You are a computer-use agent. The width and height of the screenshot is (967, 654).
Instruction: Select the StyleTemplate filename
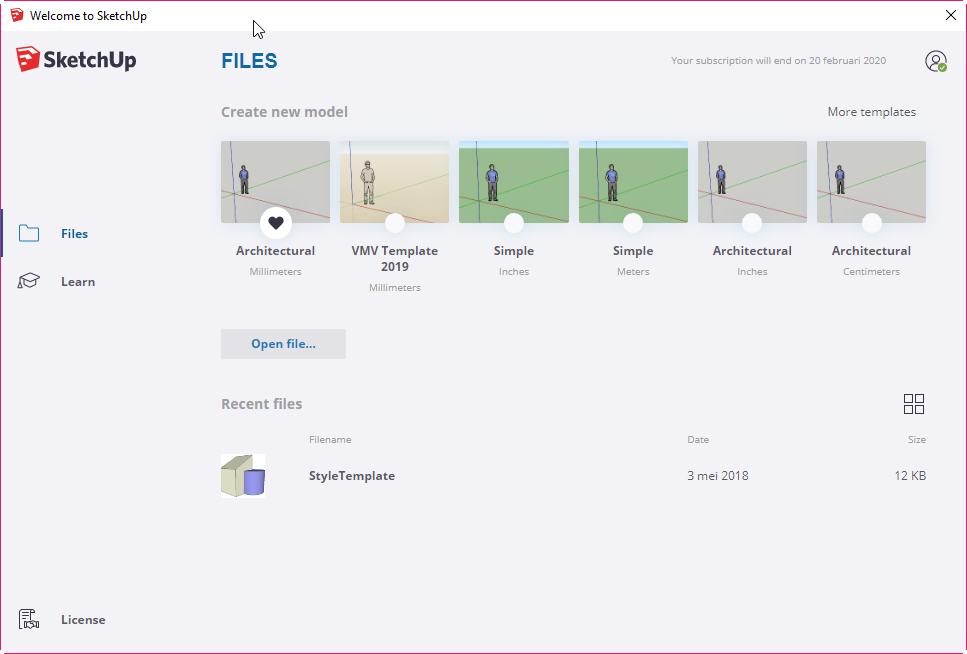(x=352, y=476)
